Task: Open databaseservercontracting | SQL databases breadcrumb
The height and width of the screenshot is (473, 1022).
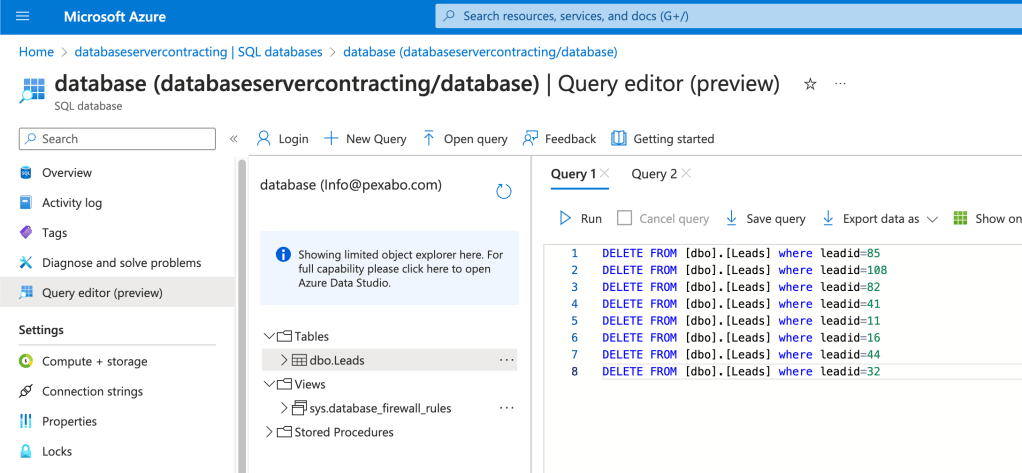Action: pyautogui.click(x=199, y=52)
